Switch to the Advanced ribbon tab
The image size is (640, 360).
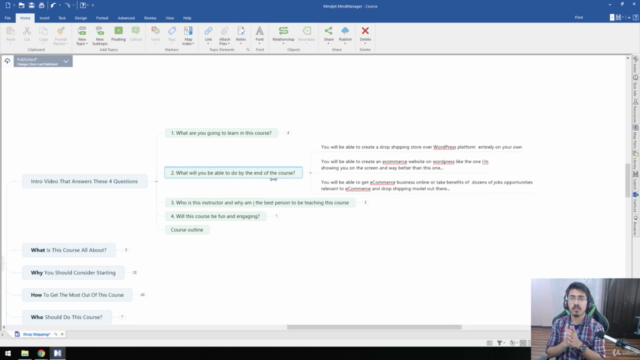126,18
